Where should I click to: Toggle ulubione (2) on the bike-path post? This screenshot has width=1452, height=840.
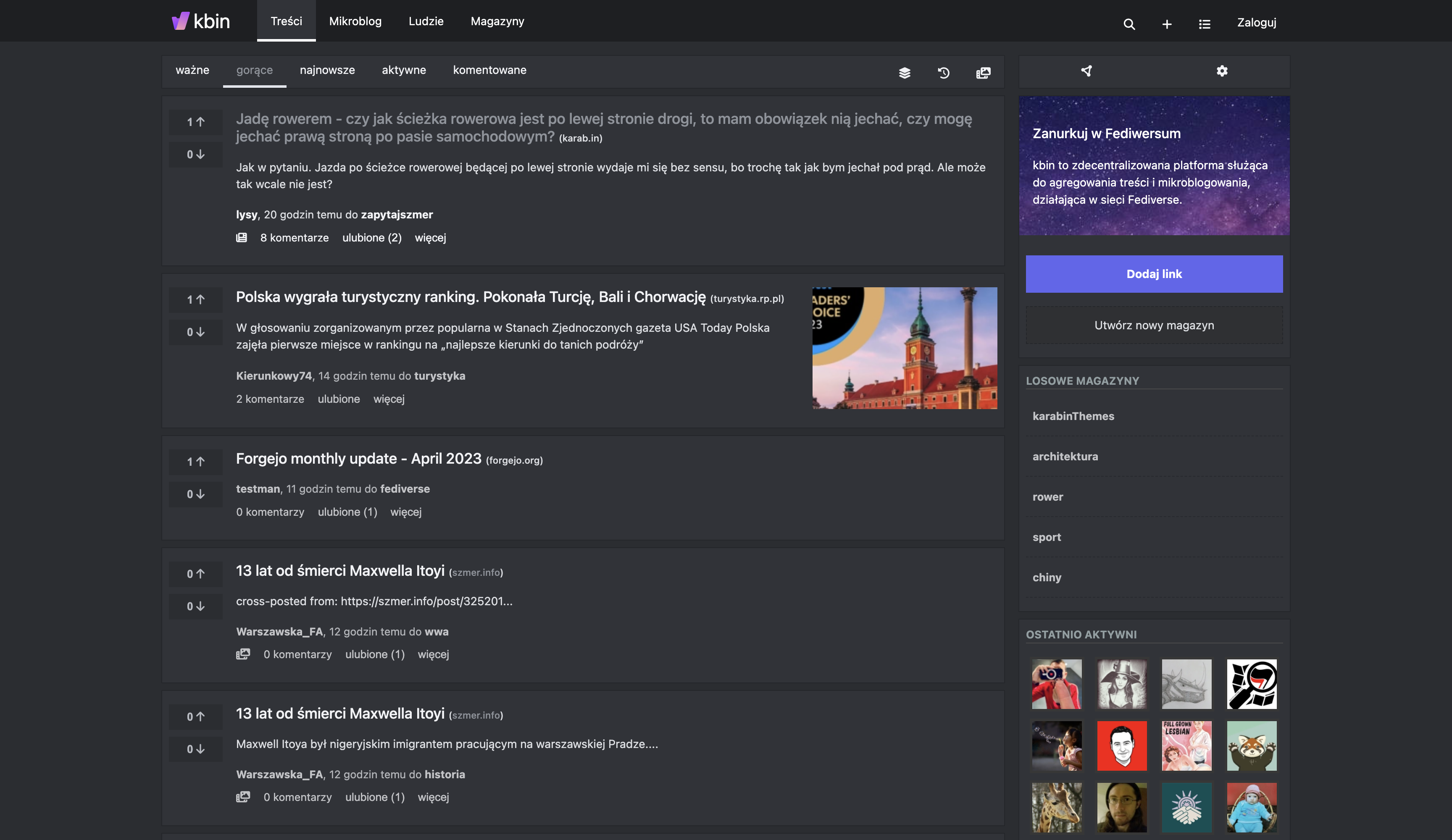point(372,237)
